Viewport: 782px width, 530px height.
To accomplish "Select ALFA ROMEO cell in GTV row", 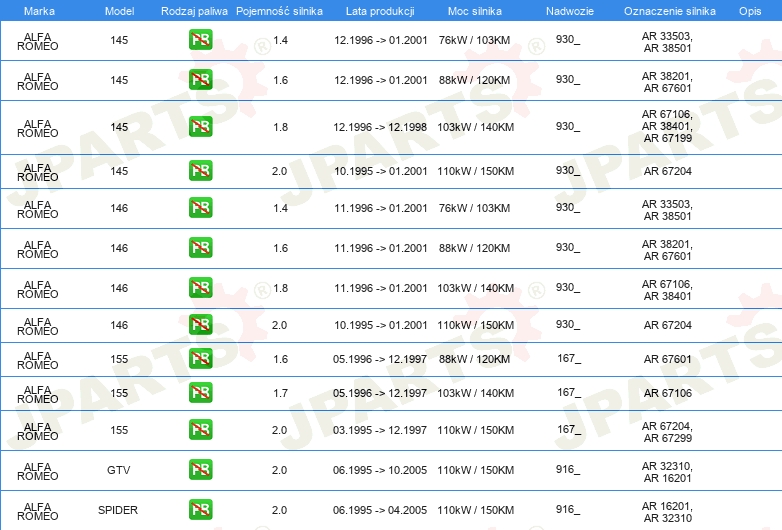I will pos(37,472).
